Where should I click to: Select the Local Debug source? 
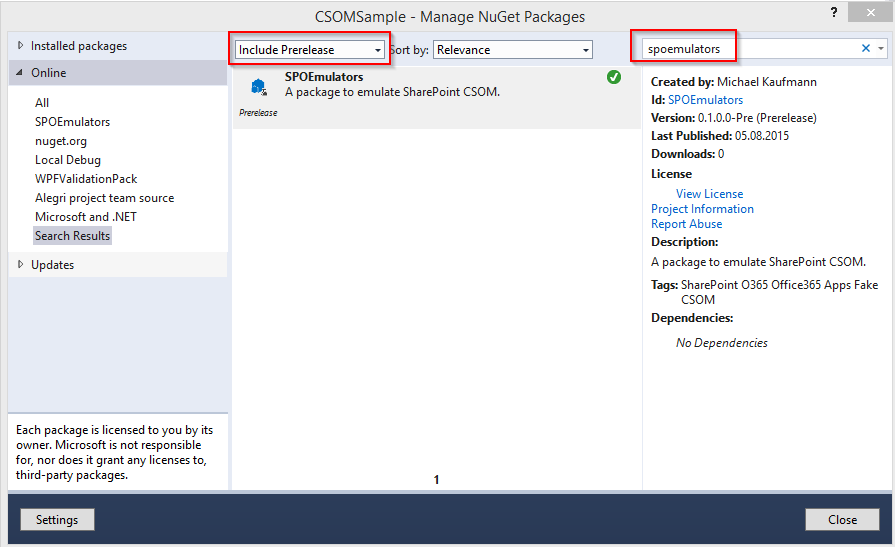(68, 160)
